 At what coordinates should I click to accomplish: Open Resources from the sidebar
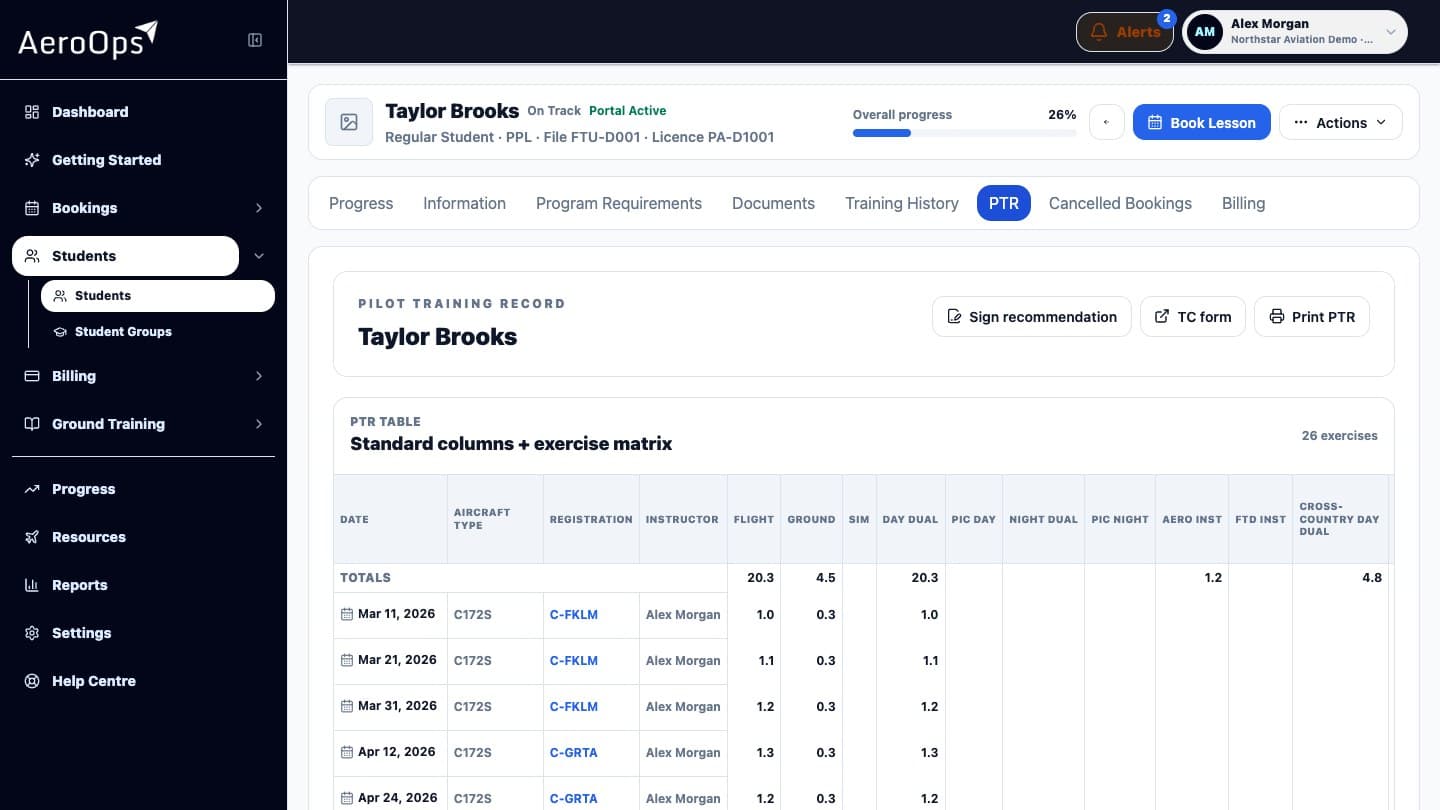pos(143,537)
